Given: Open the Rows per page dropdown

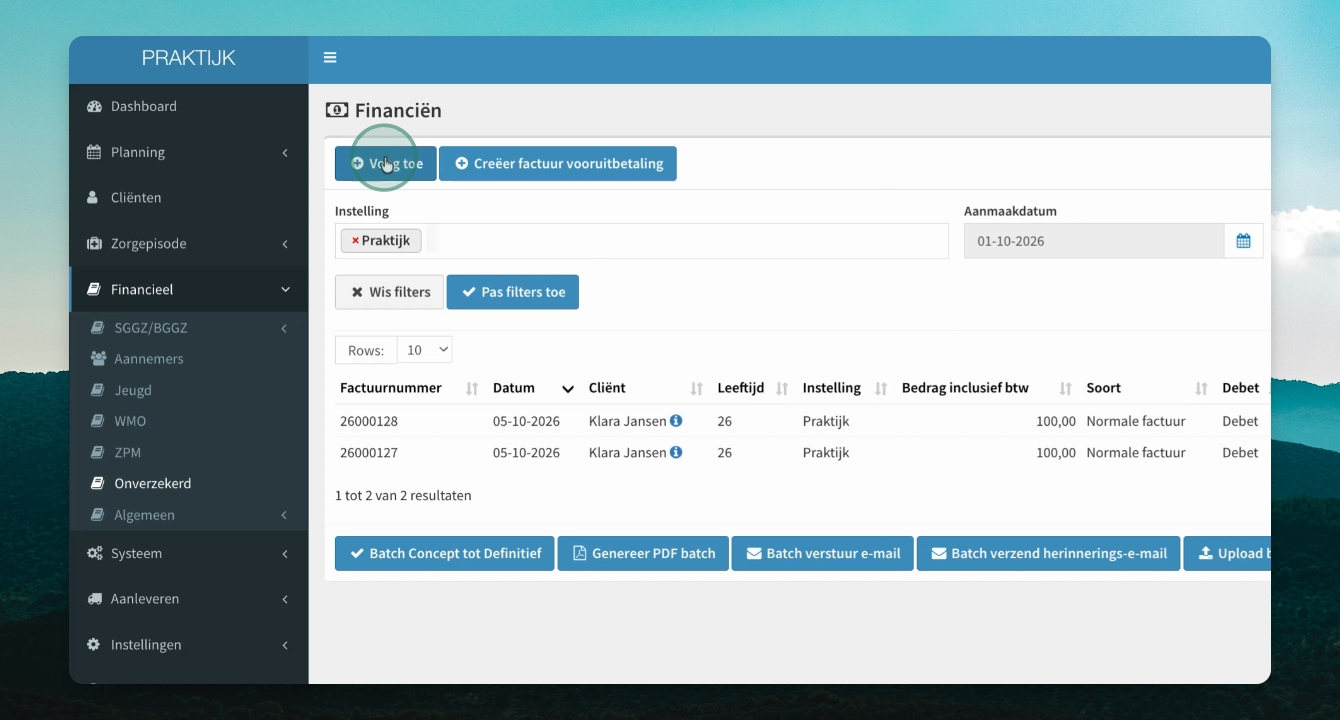Looking at the screenshot, I should click(x=425, y=350).
